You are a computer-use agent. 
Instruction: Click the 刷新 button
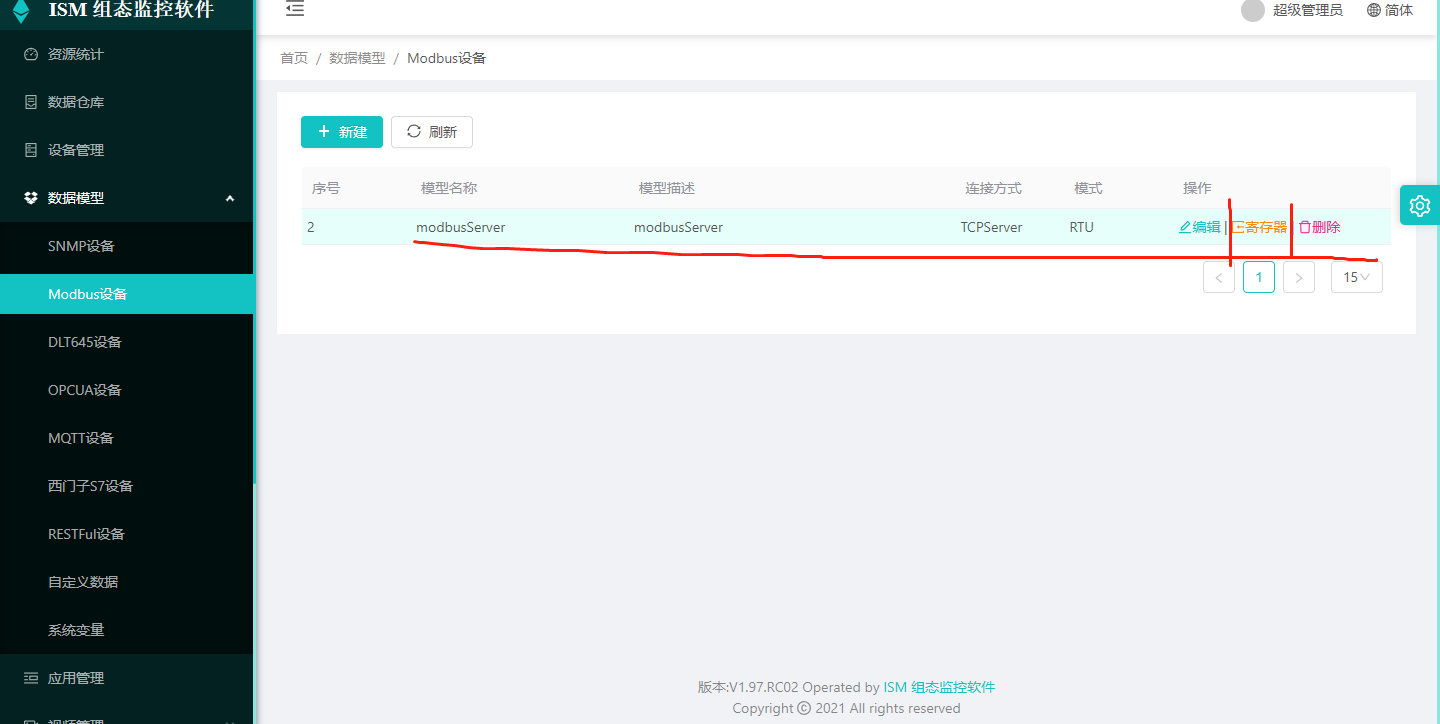point(432,132)
